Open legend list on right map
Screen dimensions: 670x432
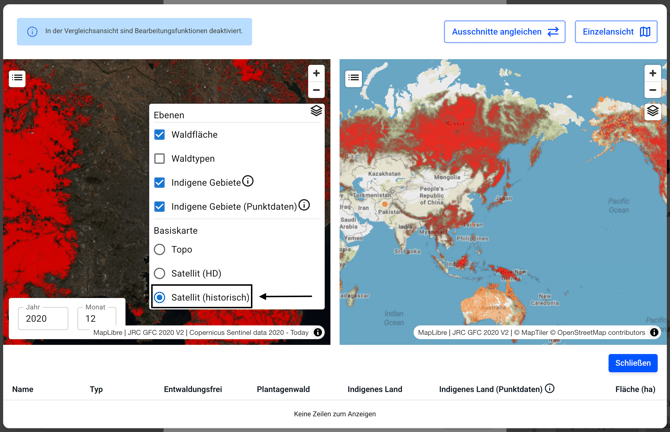point(353,78)
